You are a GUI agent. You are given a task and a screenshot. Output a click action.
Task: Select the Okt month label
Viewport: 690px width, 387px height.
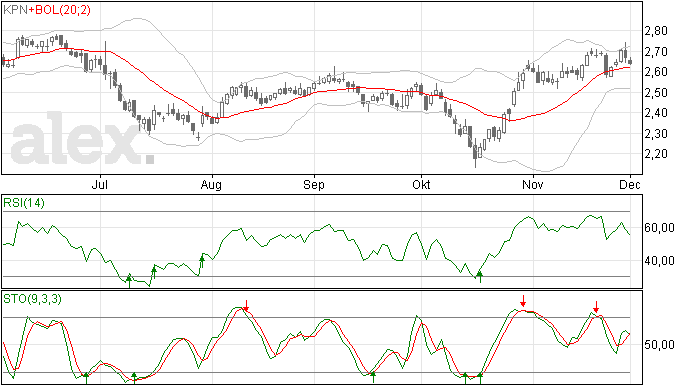421,184
